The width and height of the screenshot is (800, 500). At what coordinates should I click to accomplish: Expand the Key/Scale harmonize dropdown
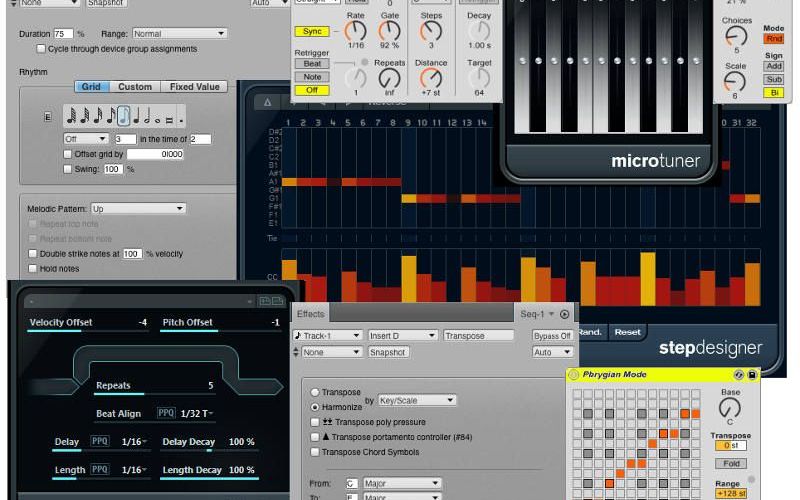416,400
